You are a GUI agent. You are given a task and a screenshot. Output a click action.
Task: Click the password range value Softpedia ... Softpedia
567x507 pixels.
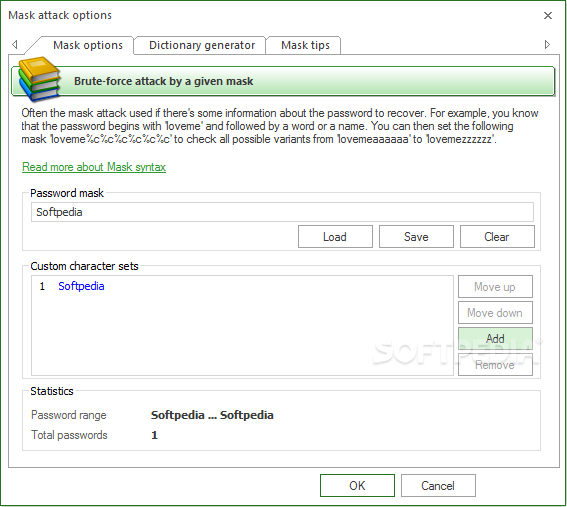click(212, 415)
